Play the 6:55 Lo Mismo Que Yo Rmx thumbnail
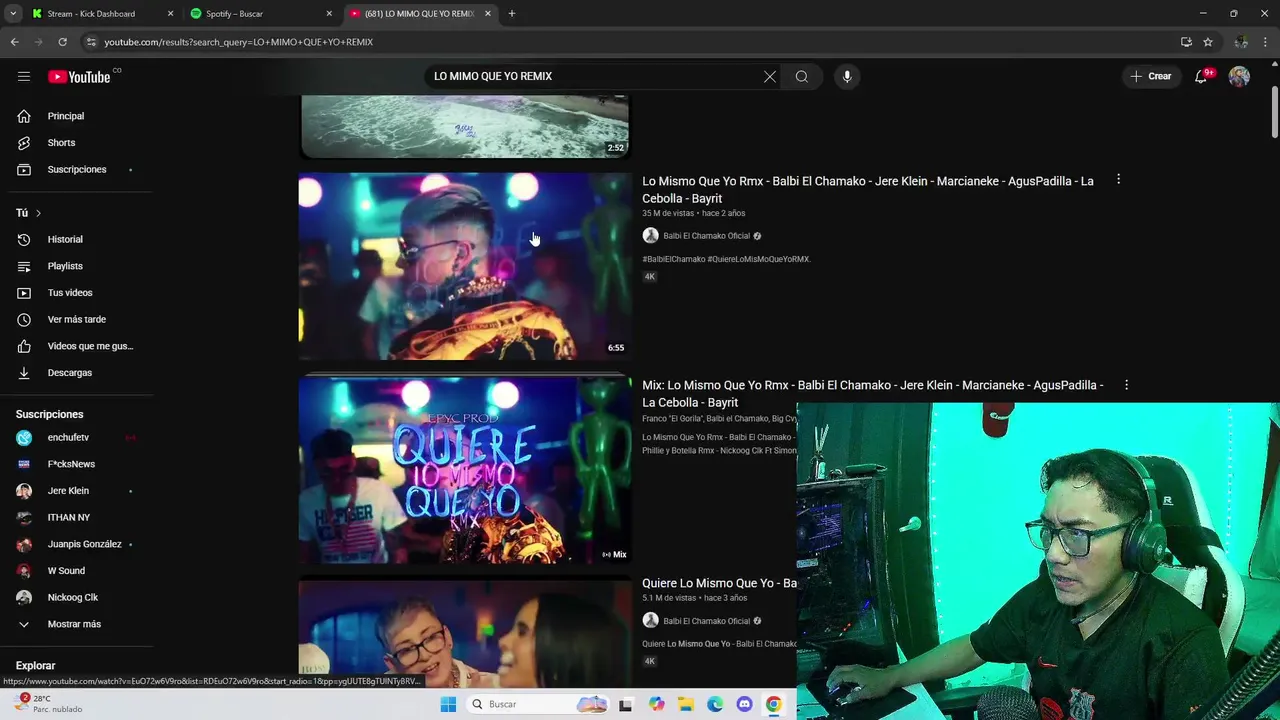The width and height of the screenshot is (1280, 720). tap(465, 266)
